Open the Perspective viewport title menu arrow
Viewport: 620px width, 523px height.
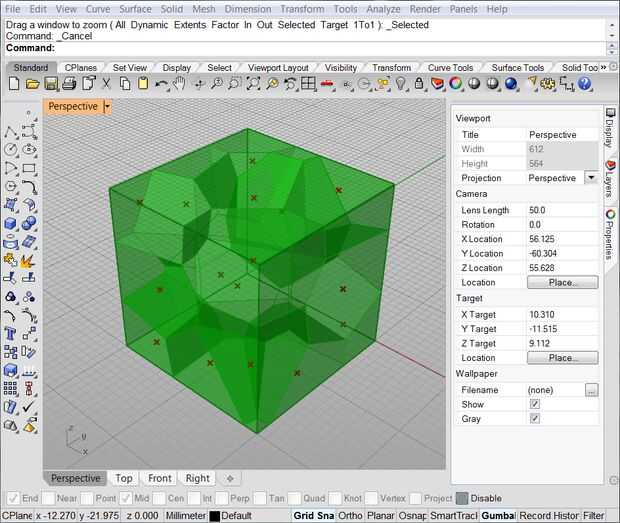coord(107,107)
